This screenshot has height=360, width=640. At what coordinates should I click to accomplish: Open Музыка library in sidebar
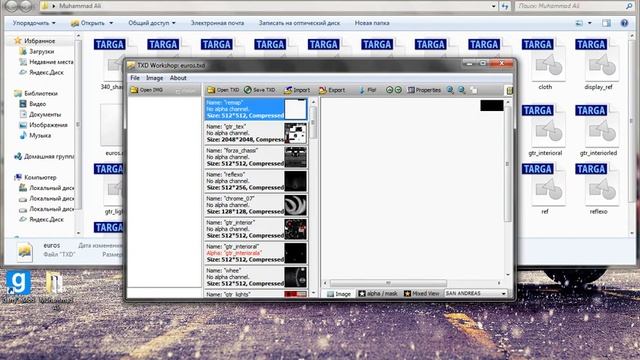pos(40,135)
